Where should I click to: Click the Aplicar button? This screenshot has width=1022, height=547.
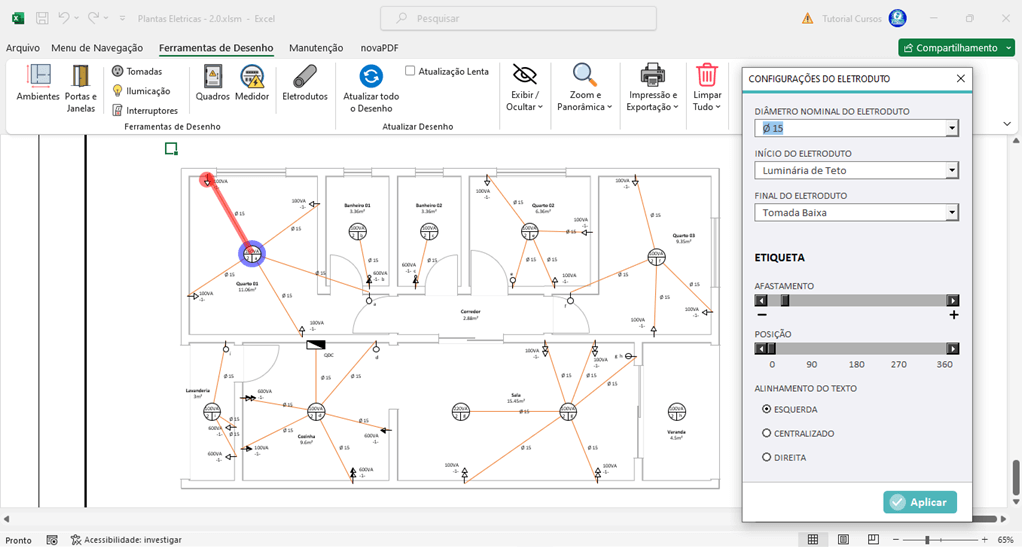[x=920, y=502]
